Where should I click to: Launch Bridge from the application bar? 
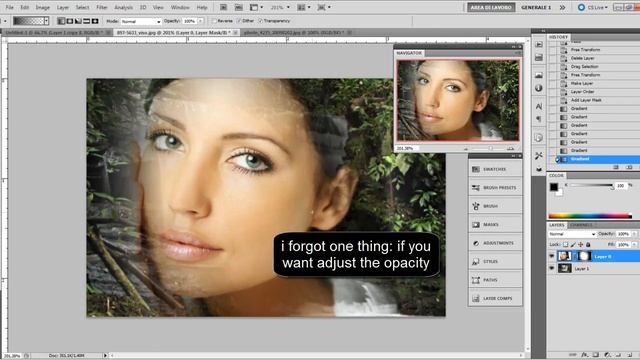pos(223,7)
